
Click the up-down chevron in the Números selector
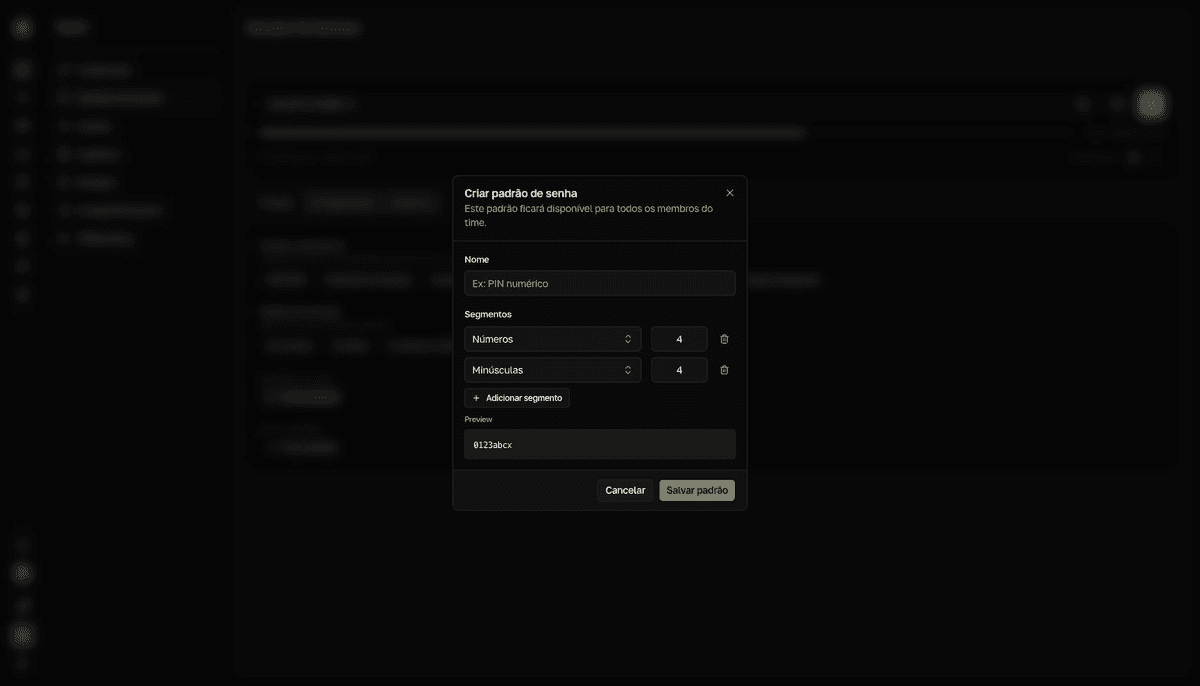pos(628,339)
